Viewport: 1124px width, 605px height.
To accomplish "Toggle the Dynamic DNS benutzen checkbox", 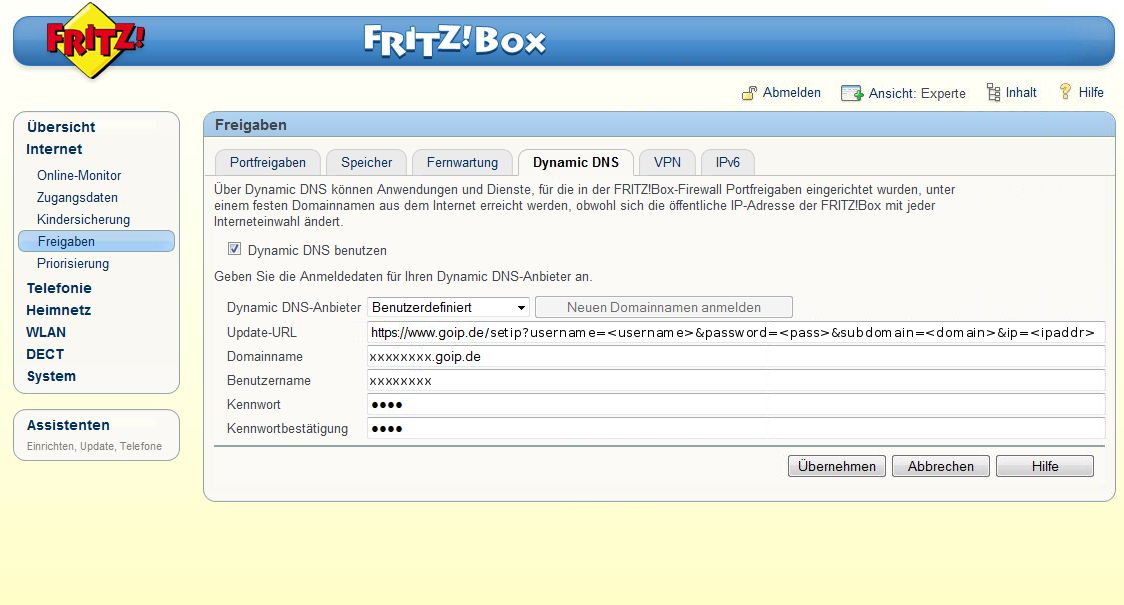I will coord(235,250).
